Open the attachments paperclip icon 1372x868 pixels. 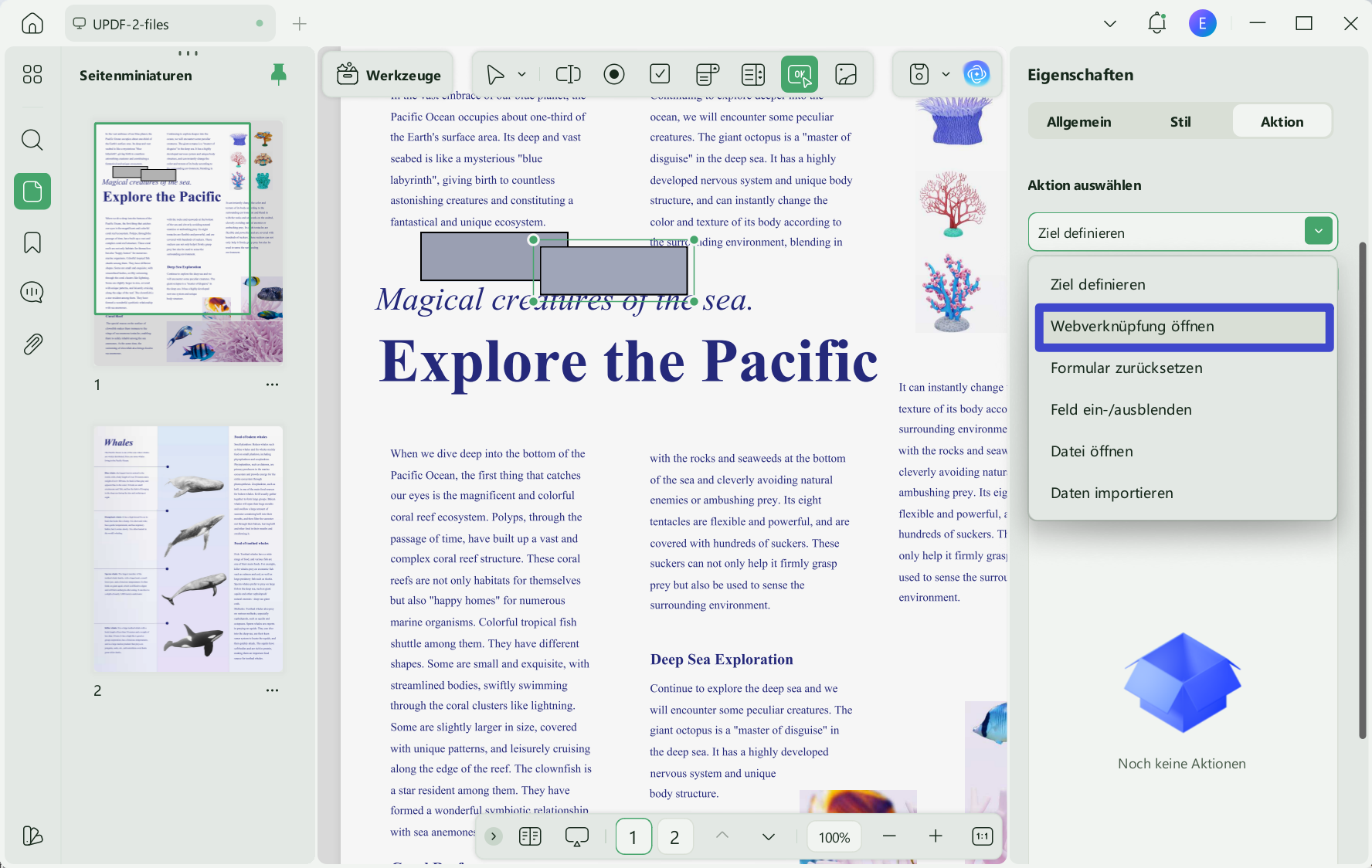pos(32,344)
